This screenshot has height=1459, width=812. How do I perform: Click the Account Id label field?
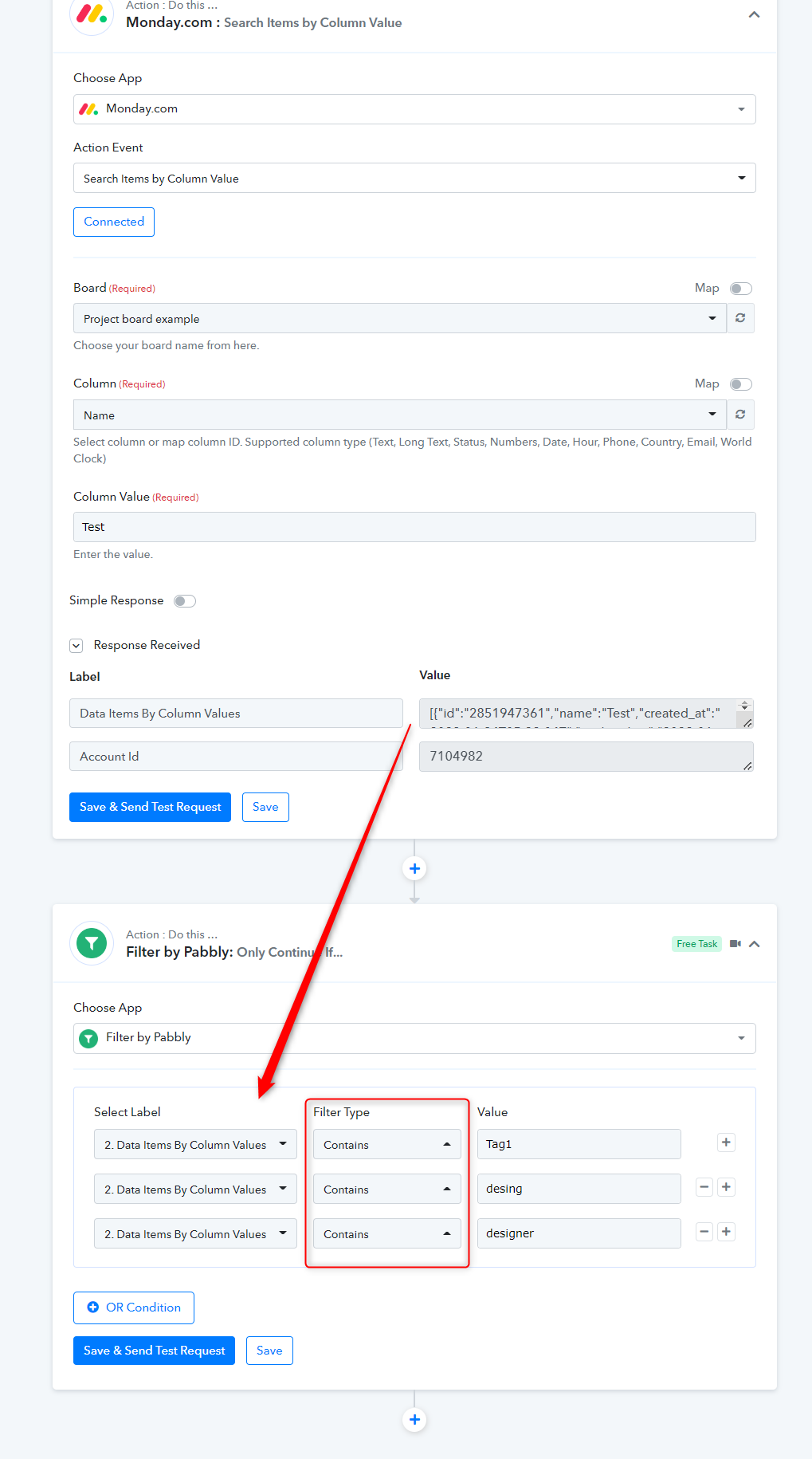pos(236,757)
